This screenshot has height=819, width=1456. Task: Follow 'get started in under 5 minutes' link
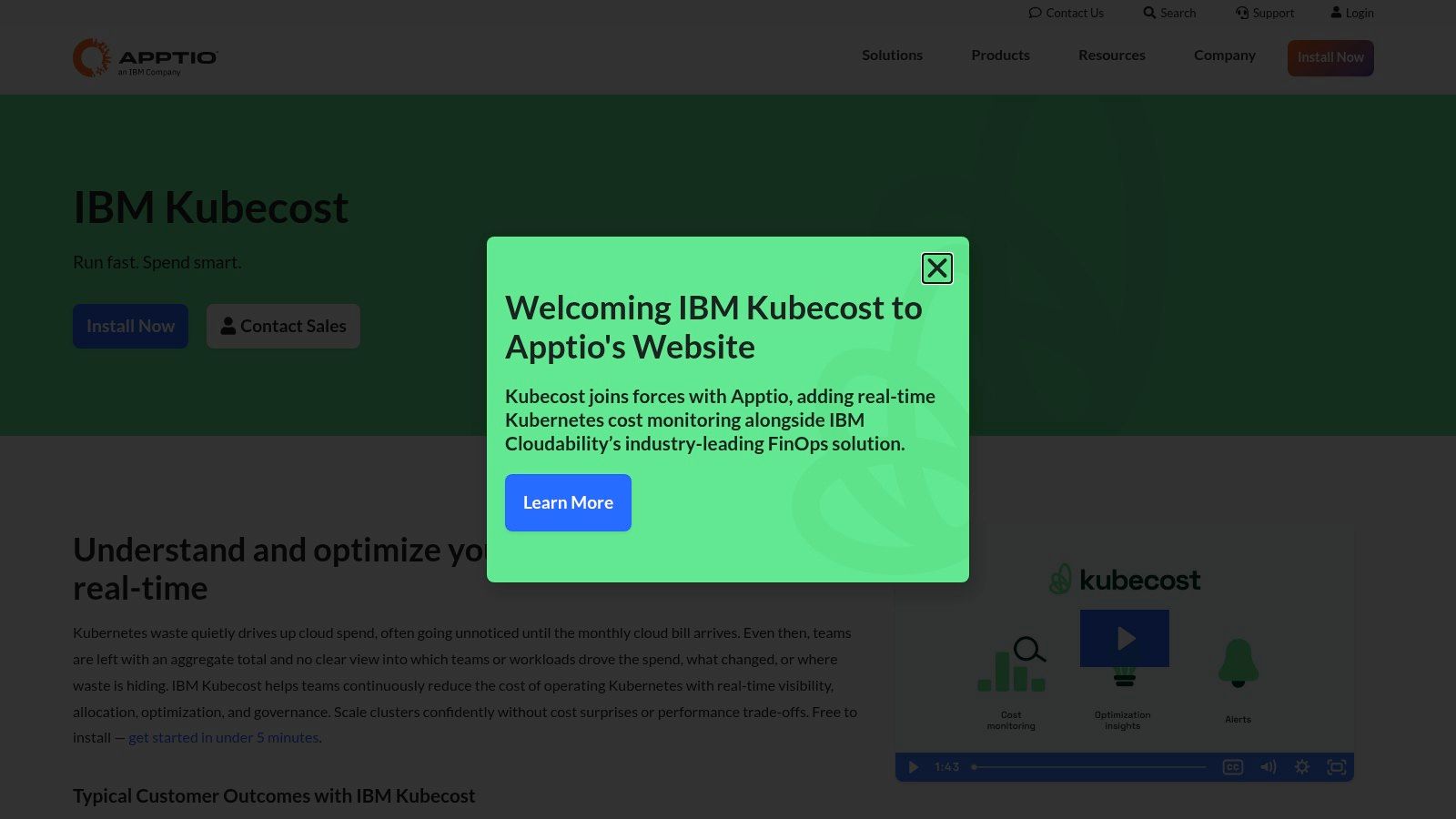(x=224, y=737)
